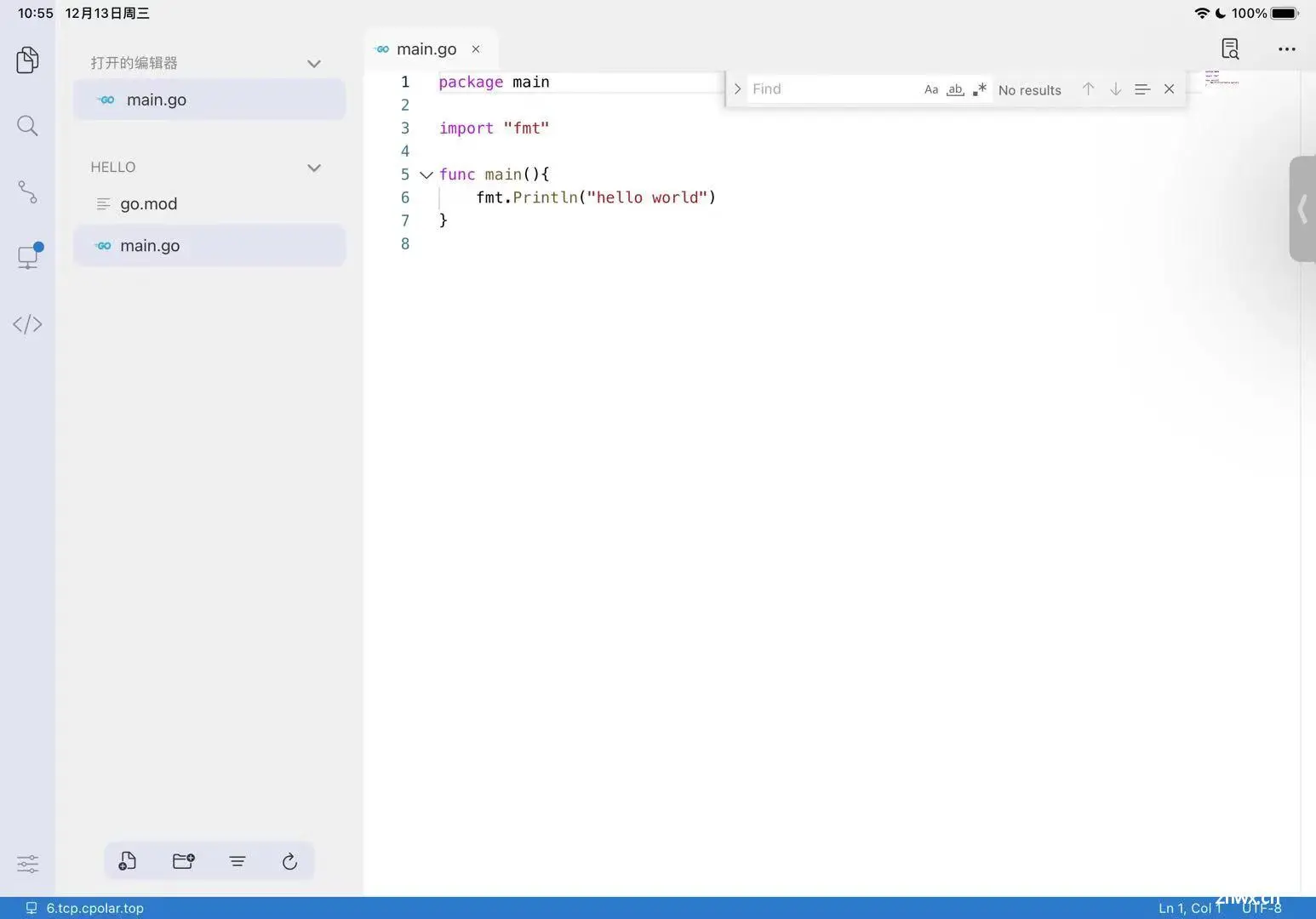Open the Source Control icon
The image size is (1316, 919).
click(x=27, y=191)
